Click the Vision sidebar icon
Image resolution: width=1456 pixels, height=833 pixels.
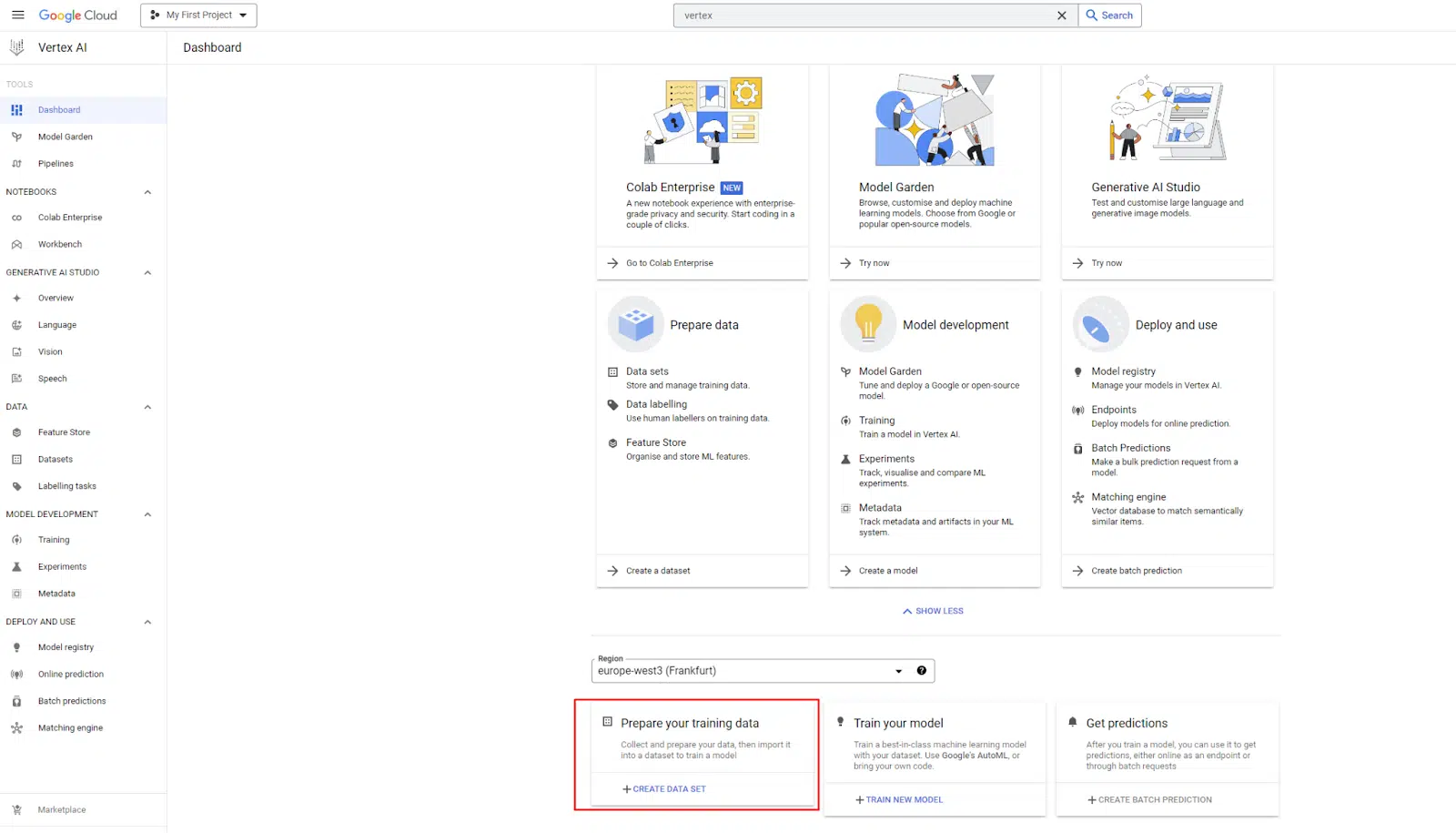click(16, 352)
